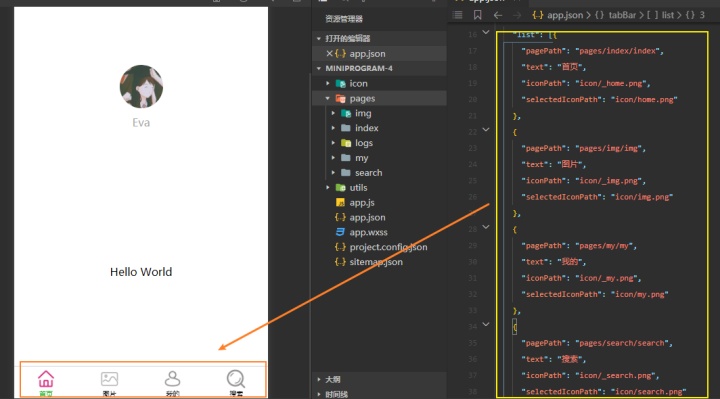Click the "icon/img.png" selected icon value
This screenshot has height=399, width=720.
641,197
